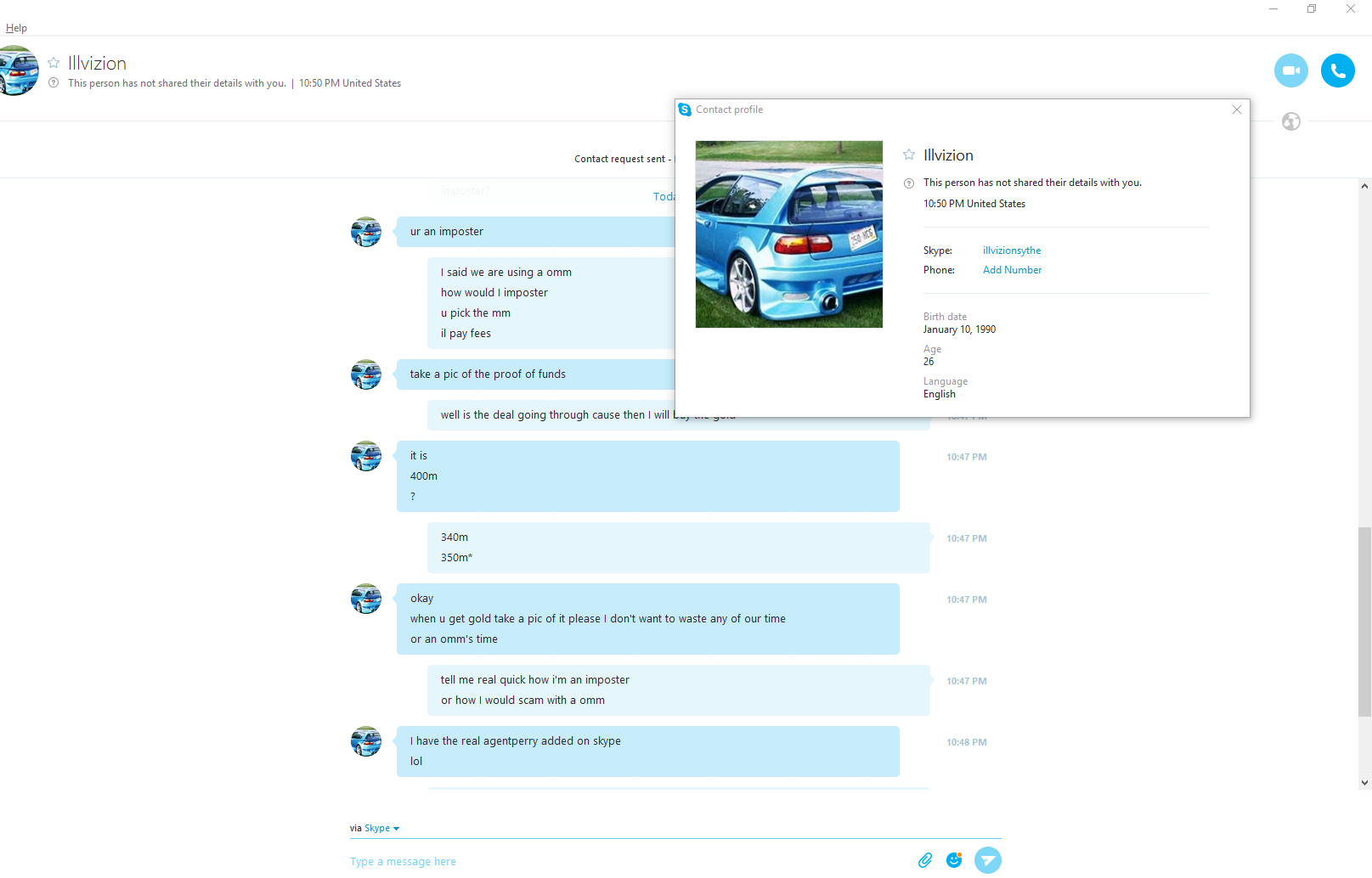This screenshot has height=878, width=1372.
Task: Select the 'I said we are using a omm' text
Action: click(x=506, y=273)
